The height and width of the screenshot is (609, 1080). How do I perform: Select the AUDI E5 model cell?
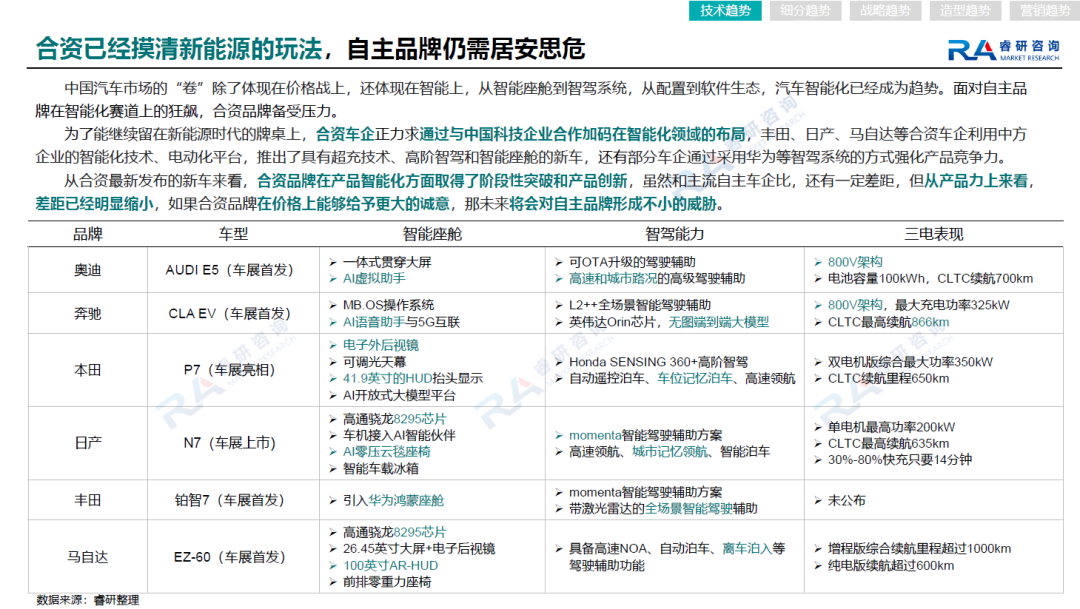click(x=233, y=270)
